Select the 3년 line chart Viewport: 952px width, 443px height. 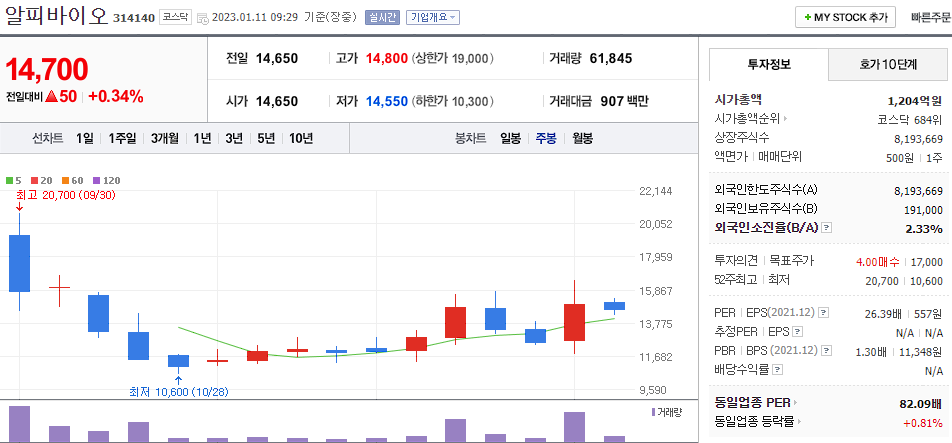tap(234, 138)
